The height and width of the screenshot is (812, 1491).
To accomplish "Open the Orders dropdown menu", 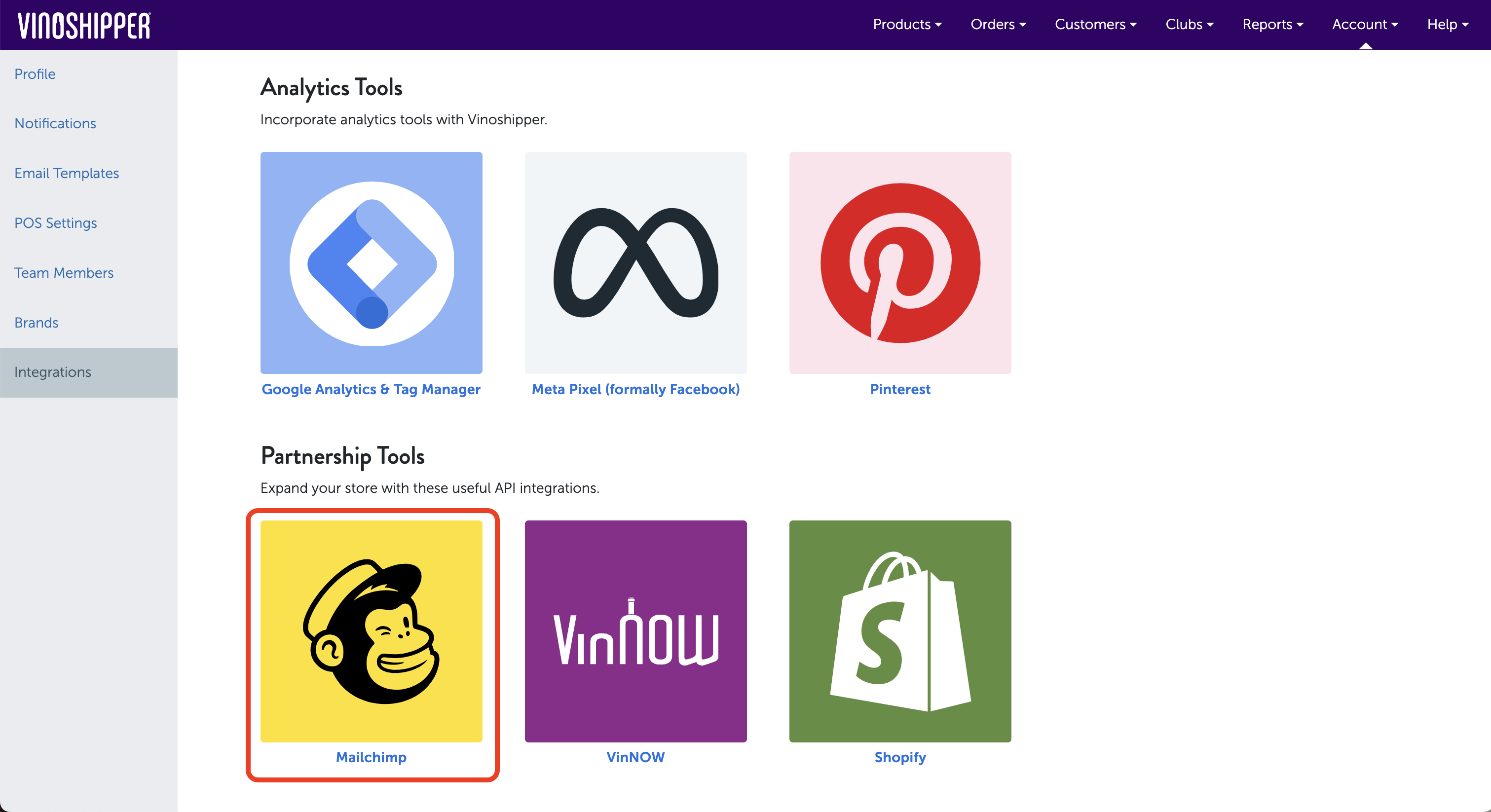I will [998, 24].
